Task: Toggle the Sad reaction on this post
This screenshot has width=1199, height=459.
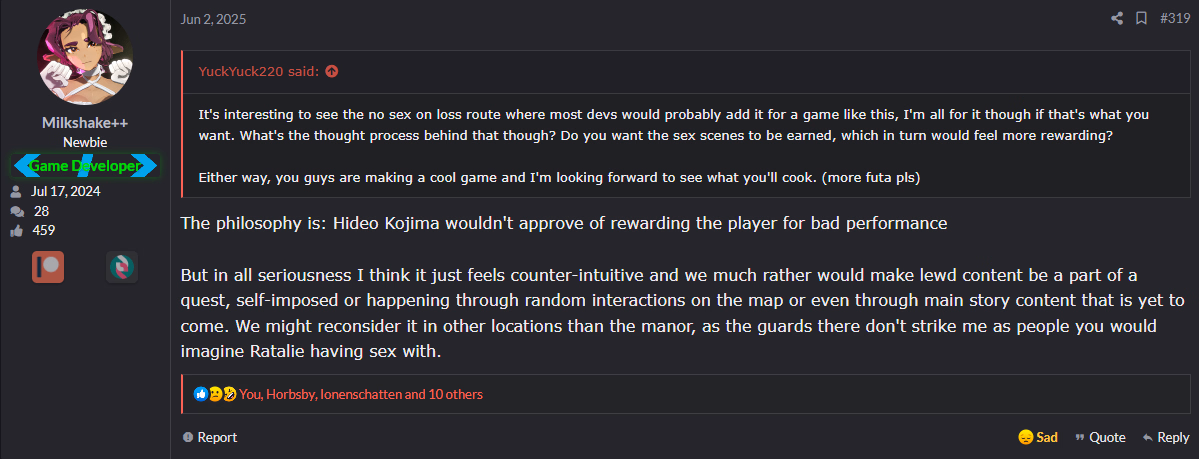Action: pyautogui.click(x=1037, y=437)
